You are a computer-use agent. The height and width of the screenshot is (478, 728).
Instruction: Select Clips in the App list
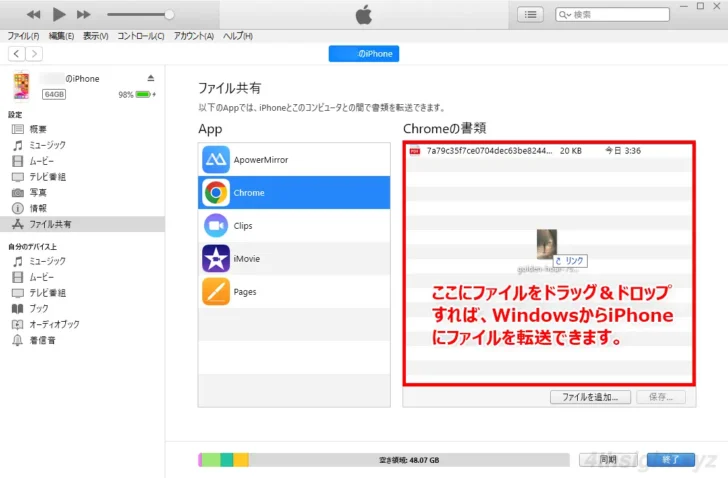[x=294, y=226]
